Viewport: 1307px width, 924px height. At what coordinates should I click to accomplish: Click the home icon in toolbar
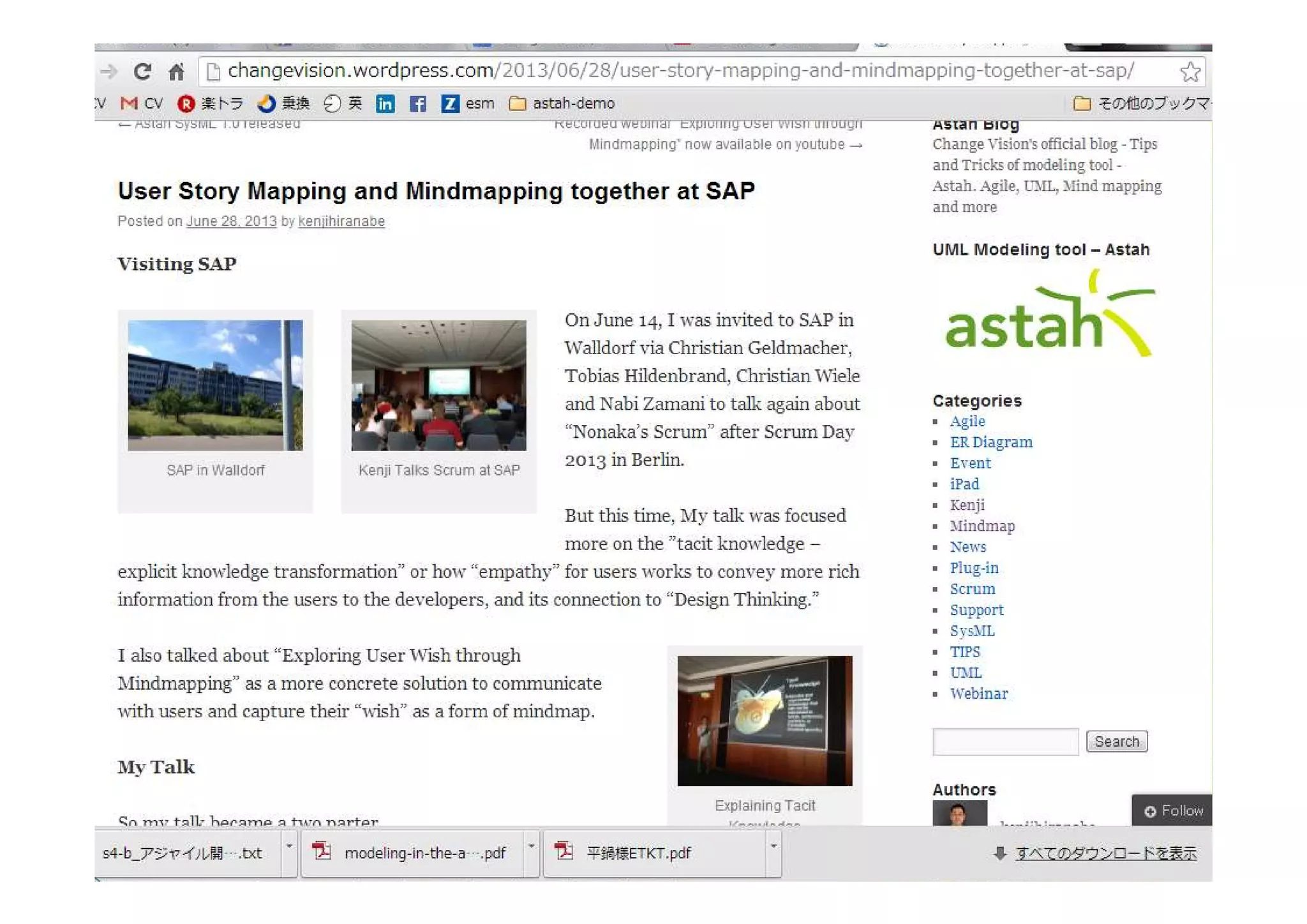coord(176,71)
